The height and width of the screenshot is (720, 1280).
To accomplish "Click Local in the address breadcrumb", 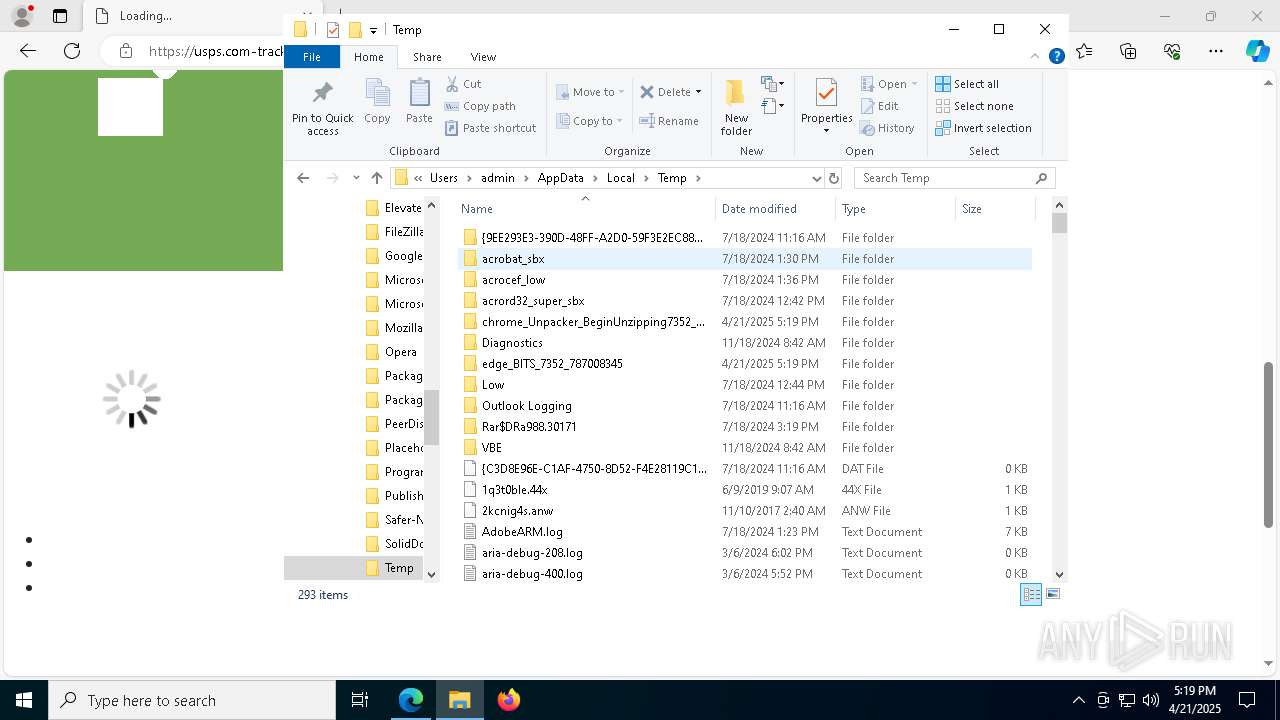I will pos(620,178).
